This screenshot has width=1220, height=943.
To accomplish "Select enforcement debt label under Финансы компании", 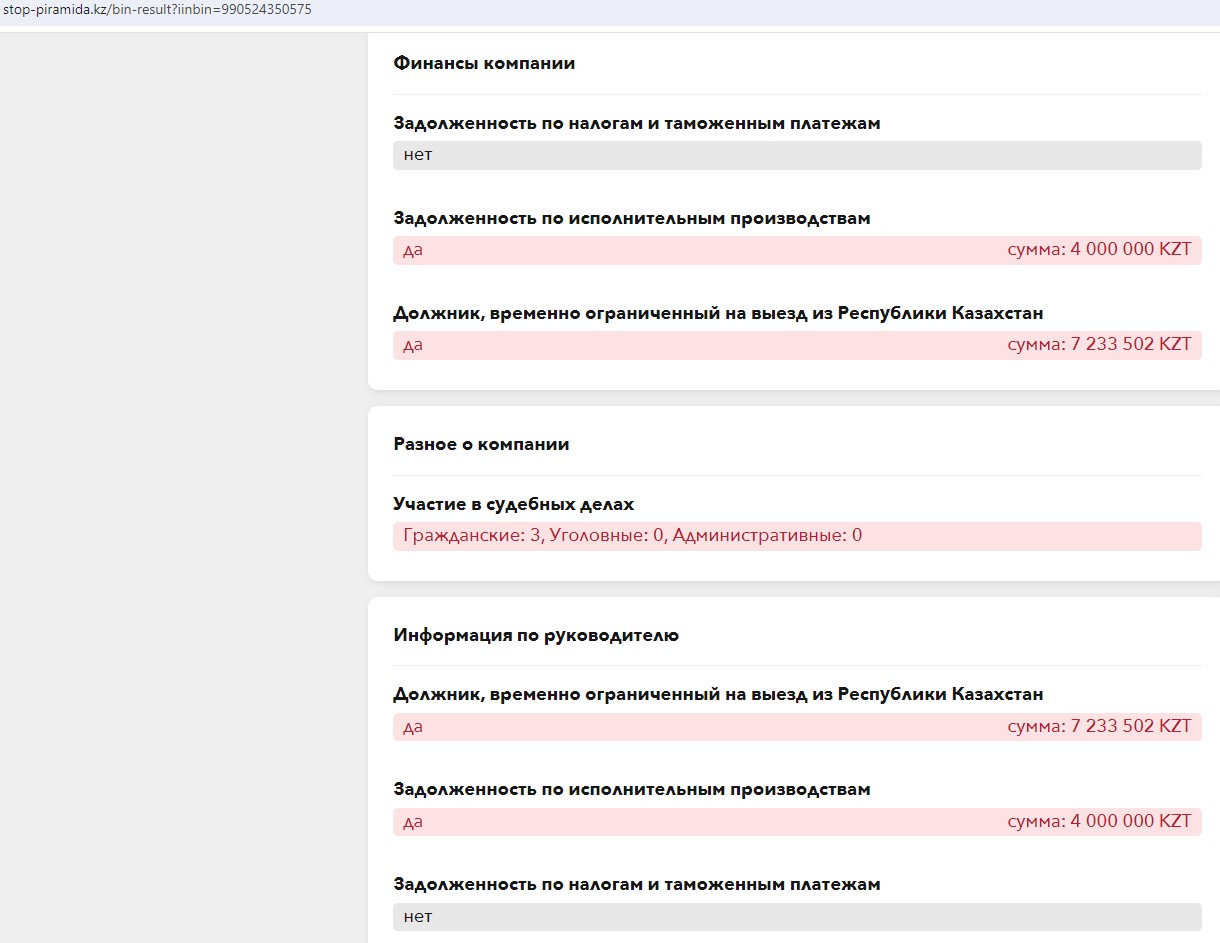I will coord(631,218).
